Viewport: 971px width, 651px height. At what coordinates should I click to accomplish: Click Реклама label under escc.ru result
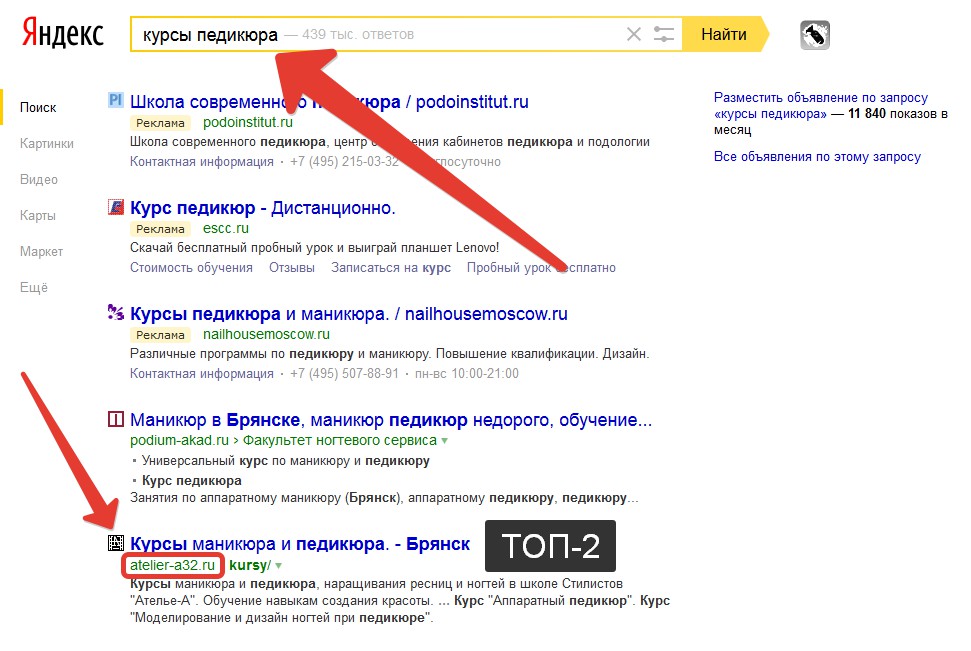[x=160, y=229]
